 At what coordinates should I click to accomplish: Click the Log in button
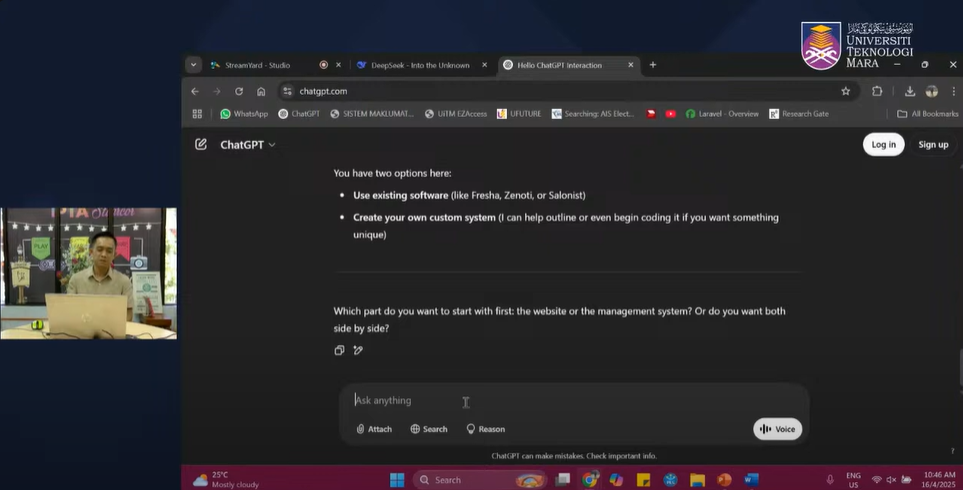pyautogui.click(x=883, y=144)
